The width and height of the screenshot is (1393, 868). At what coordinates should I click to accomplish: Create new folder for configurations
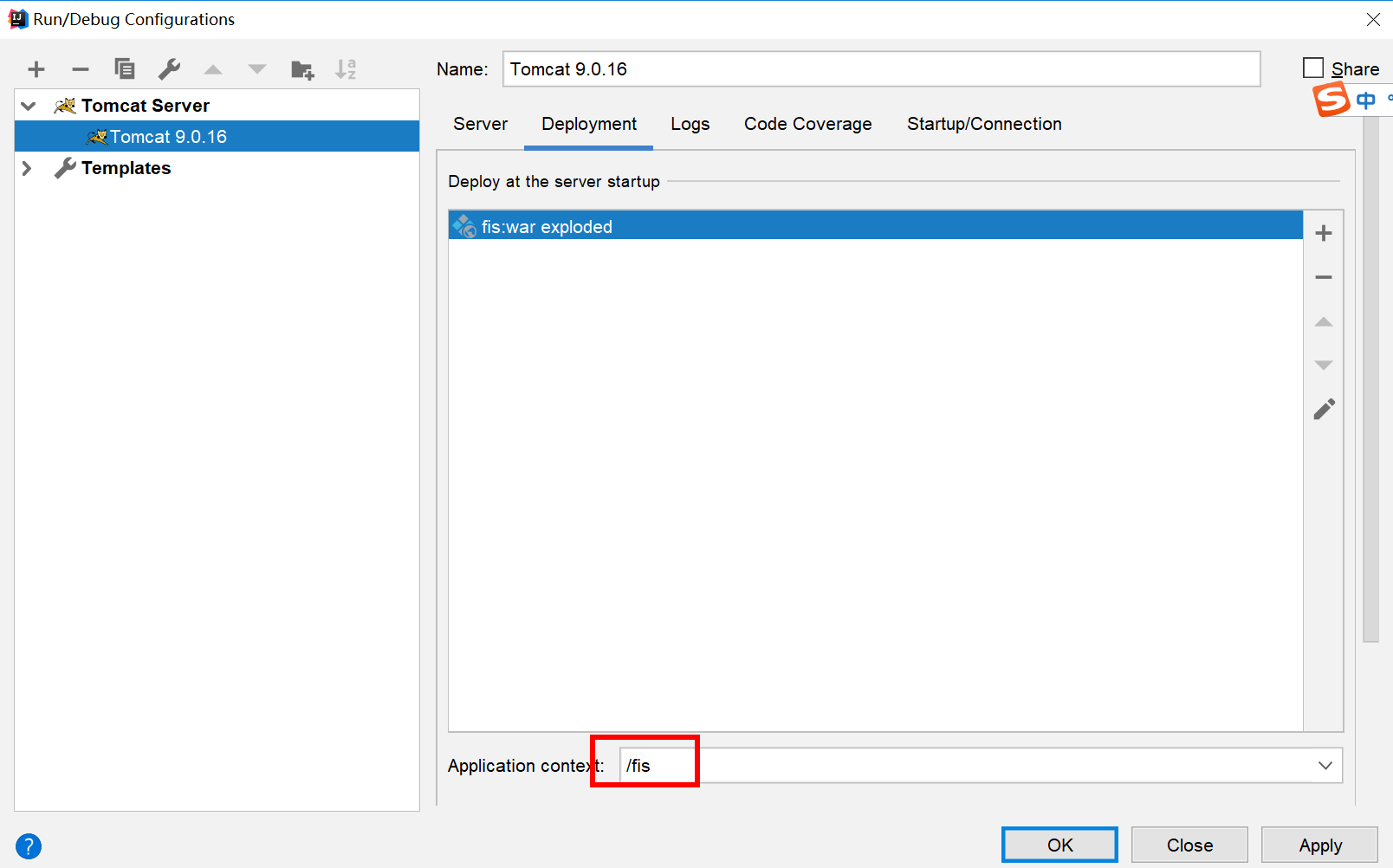click(x=302, y=69)
